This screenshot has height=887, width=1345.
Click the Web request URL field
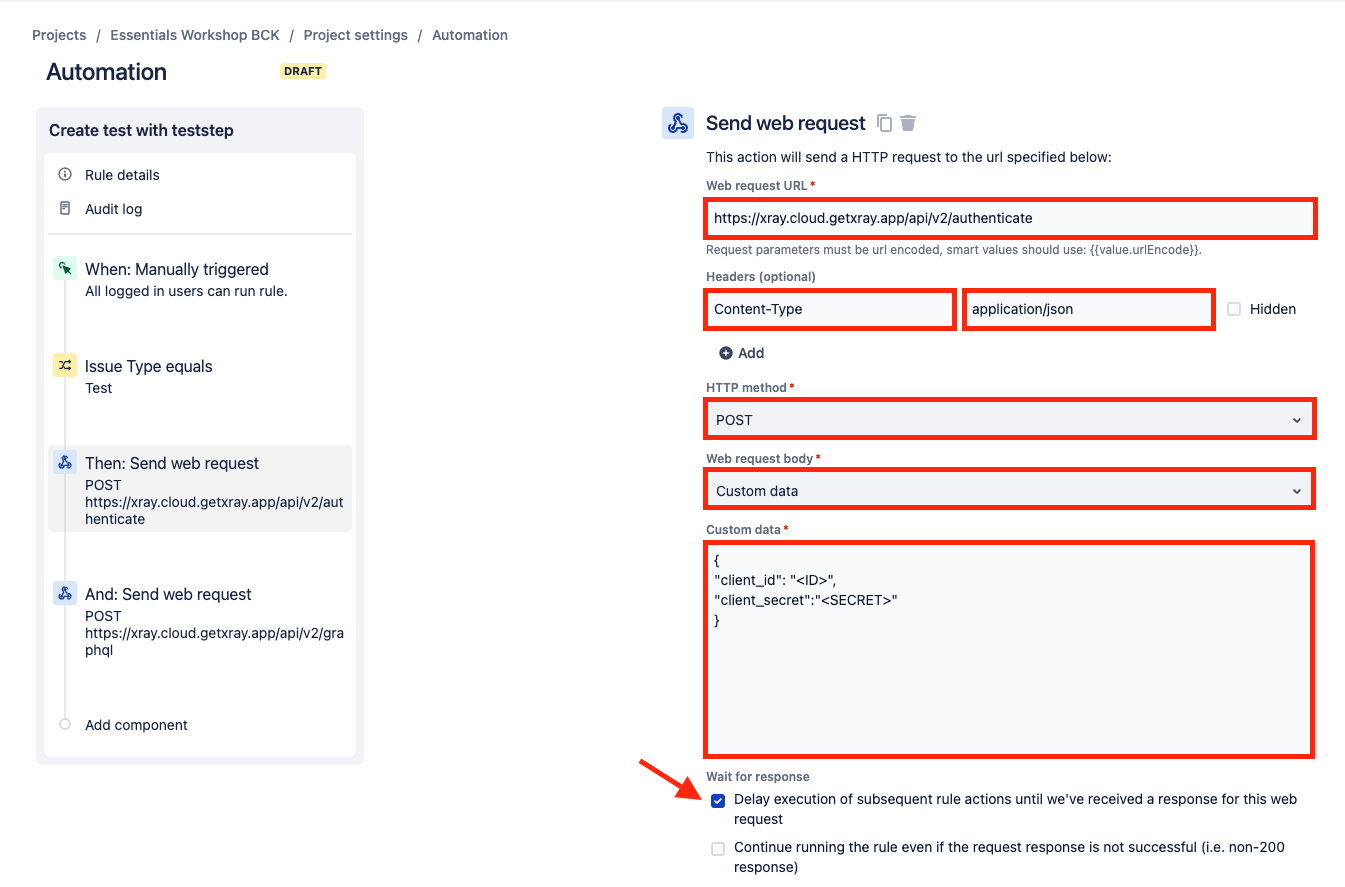[x=1010, y=217]
